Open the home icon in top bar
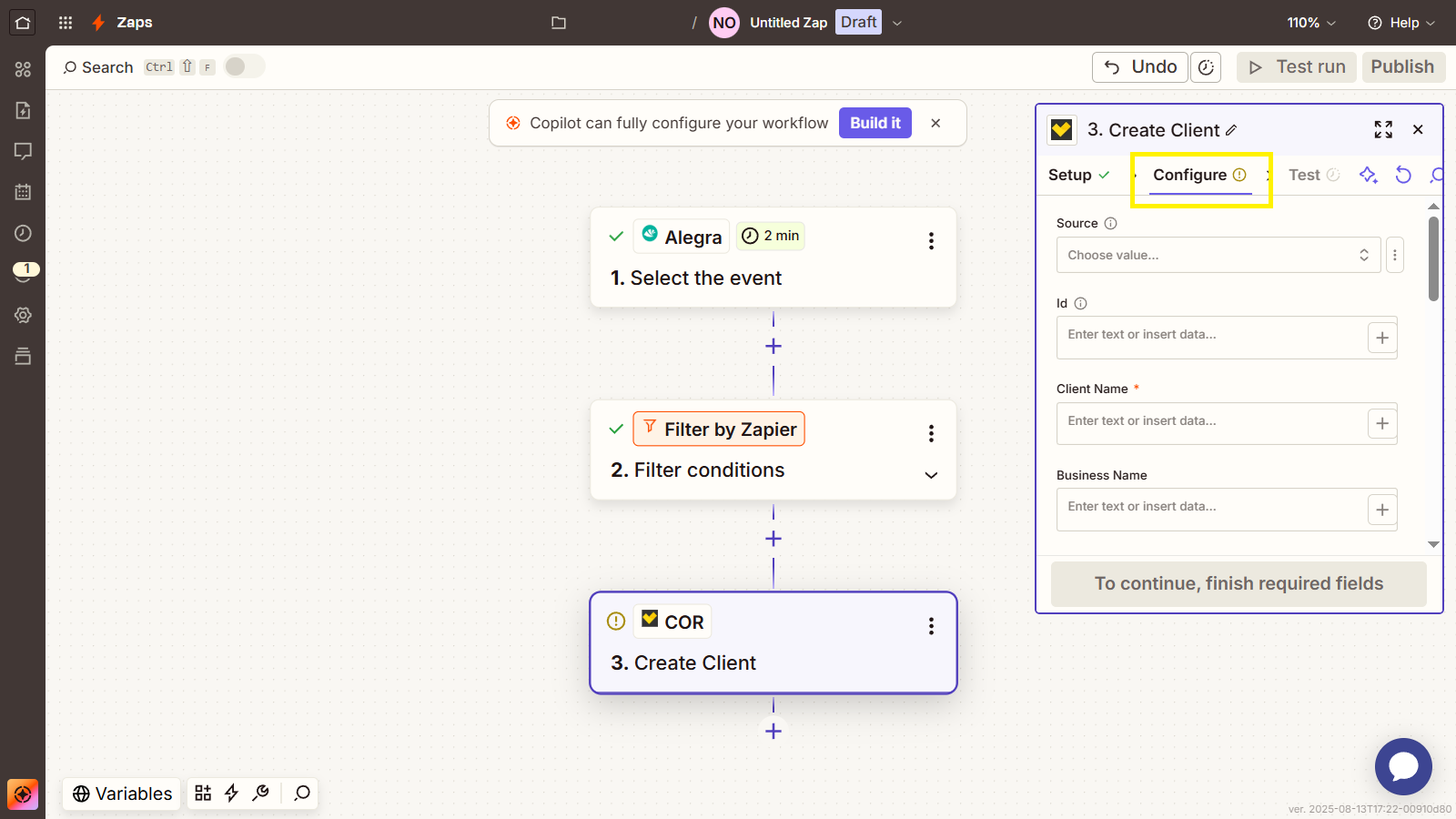Screen dimensions: 1456x819 23,23
